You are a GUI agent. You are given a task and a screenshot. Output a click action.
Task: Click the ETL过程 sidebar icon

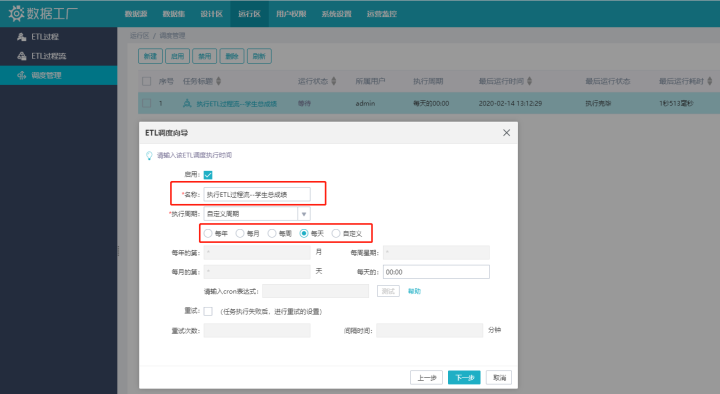tap(22, 37)
